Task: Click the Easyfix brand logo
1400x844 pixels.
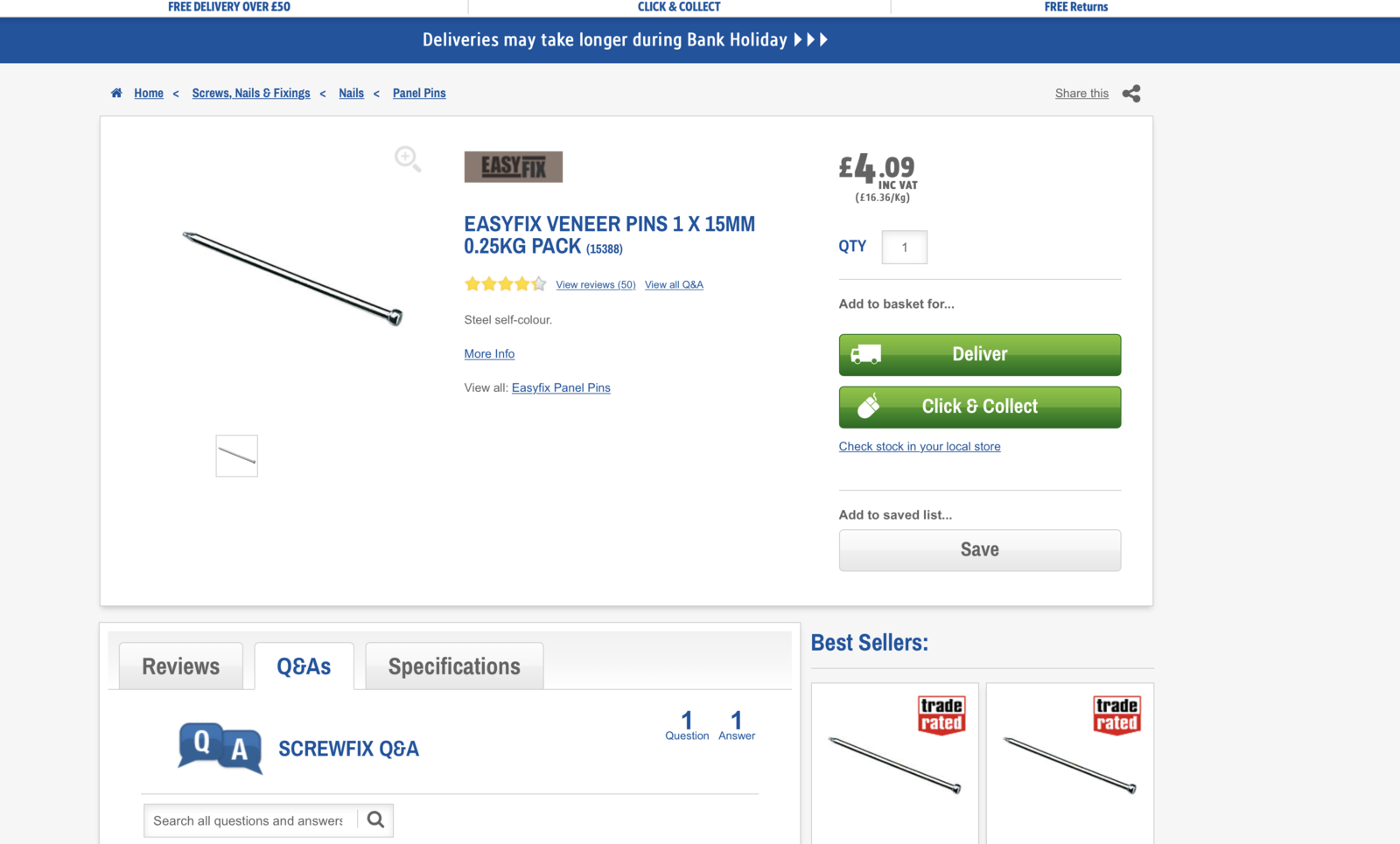Action: tap(514, 167)
